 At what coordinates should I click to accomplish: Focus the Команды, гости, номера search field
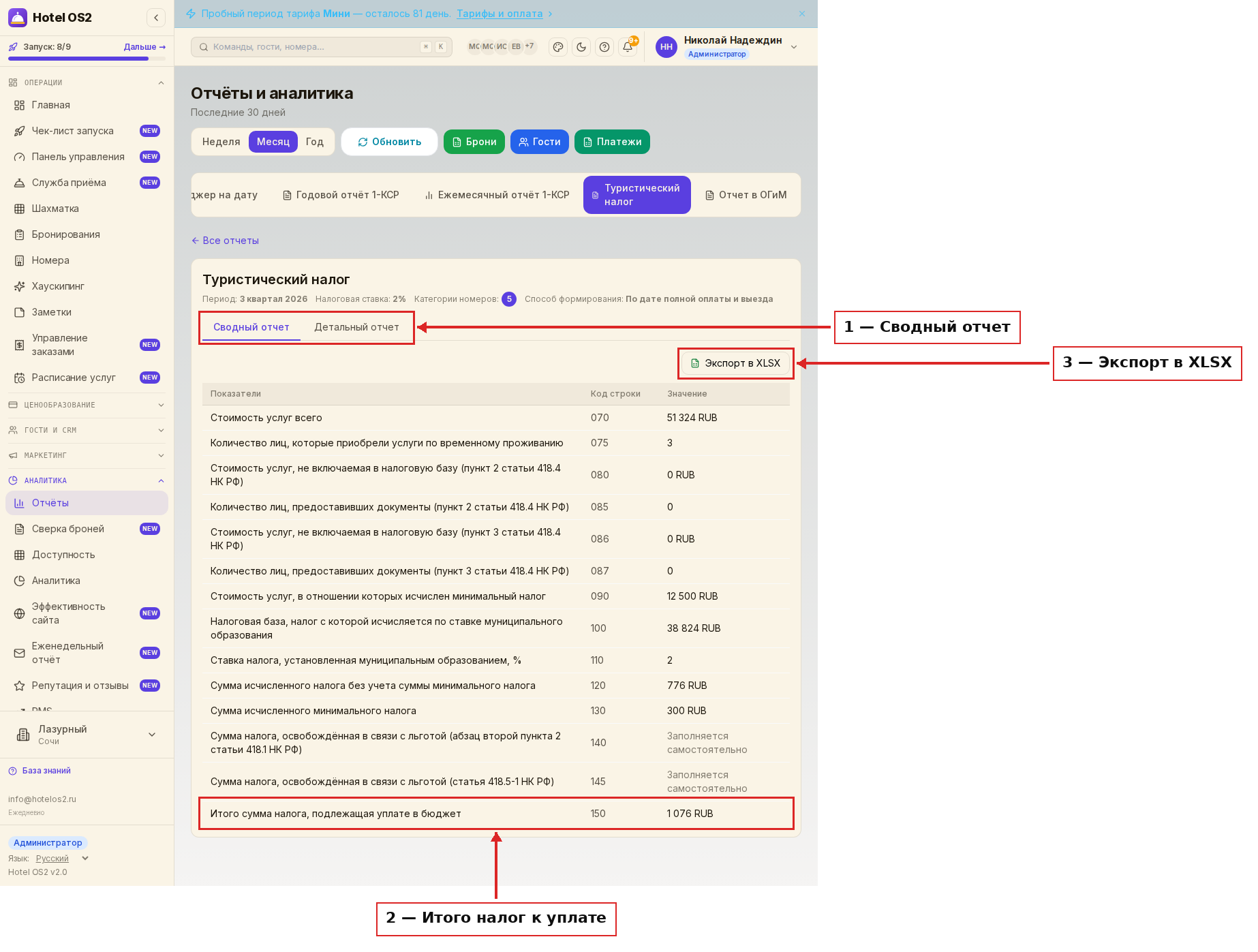(x=321, y=47)
